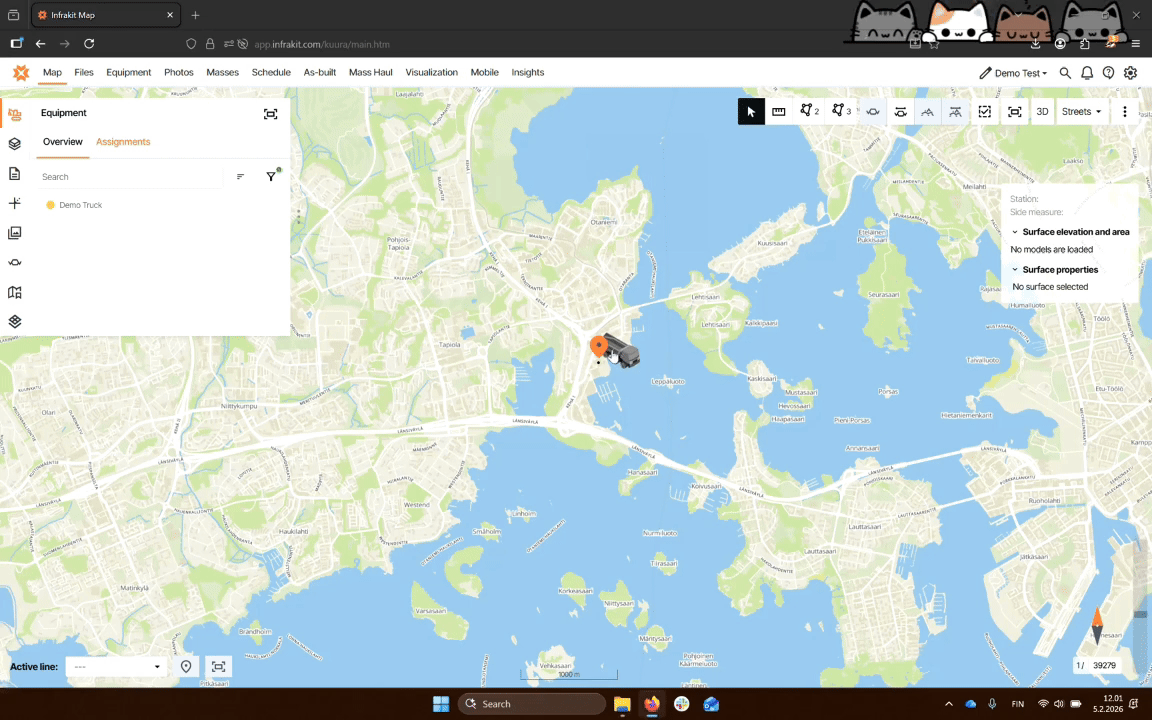Open the cross-section sidebar icon
Image resolution: width=1152 pixels, height=720 pixels.
coord(15,262)
